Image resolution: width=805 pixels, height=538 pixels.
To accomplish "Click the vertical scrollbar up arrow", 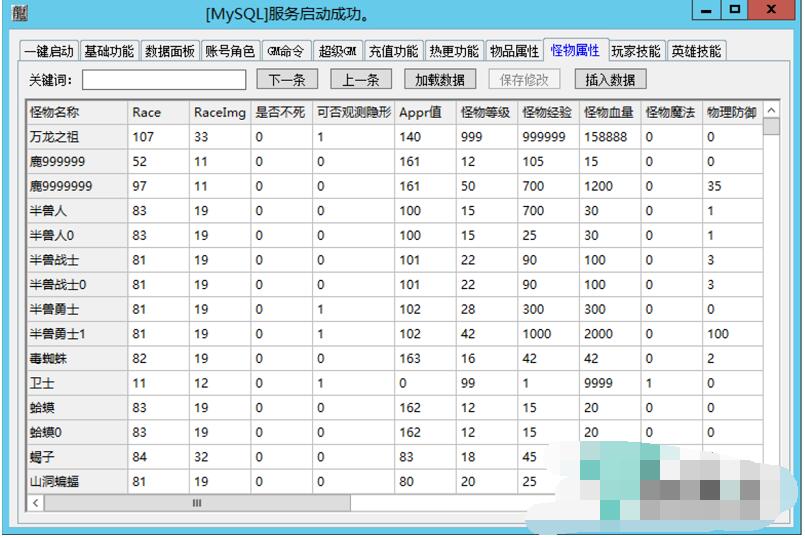I will 771,110.
